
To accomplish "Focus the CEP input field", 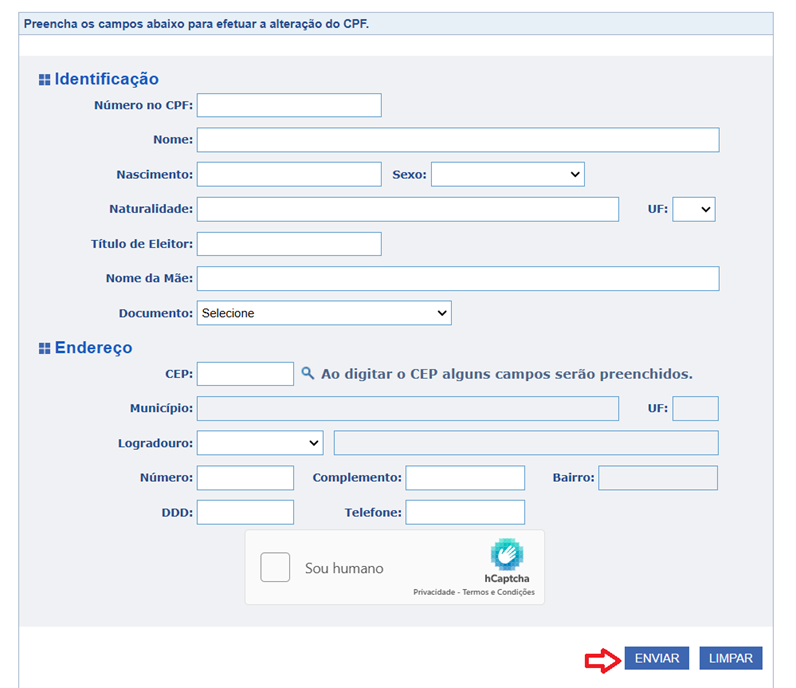I will point(245,374).
